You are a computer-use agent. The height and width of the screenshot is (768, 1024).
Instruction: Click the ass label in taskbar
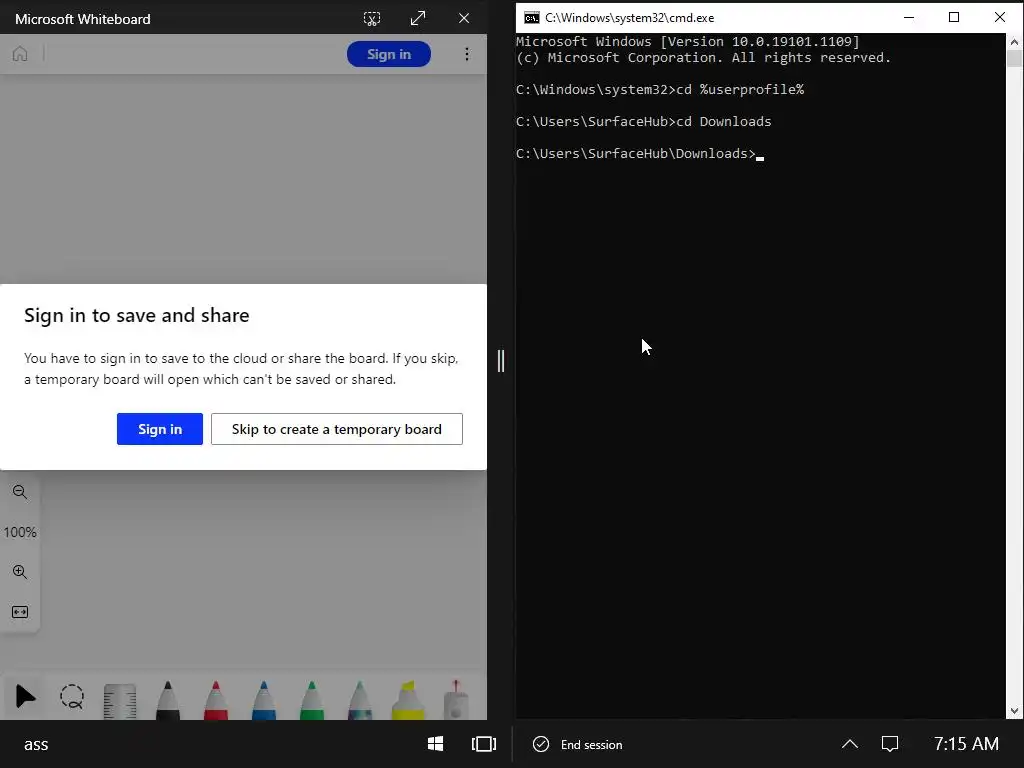click(x=37, y=744)
